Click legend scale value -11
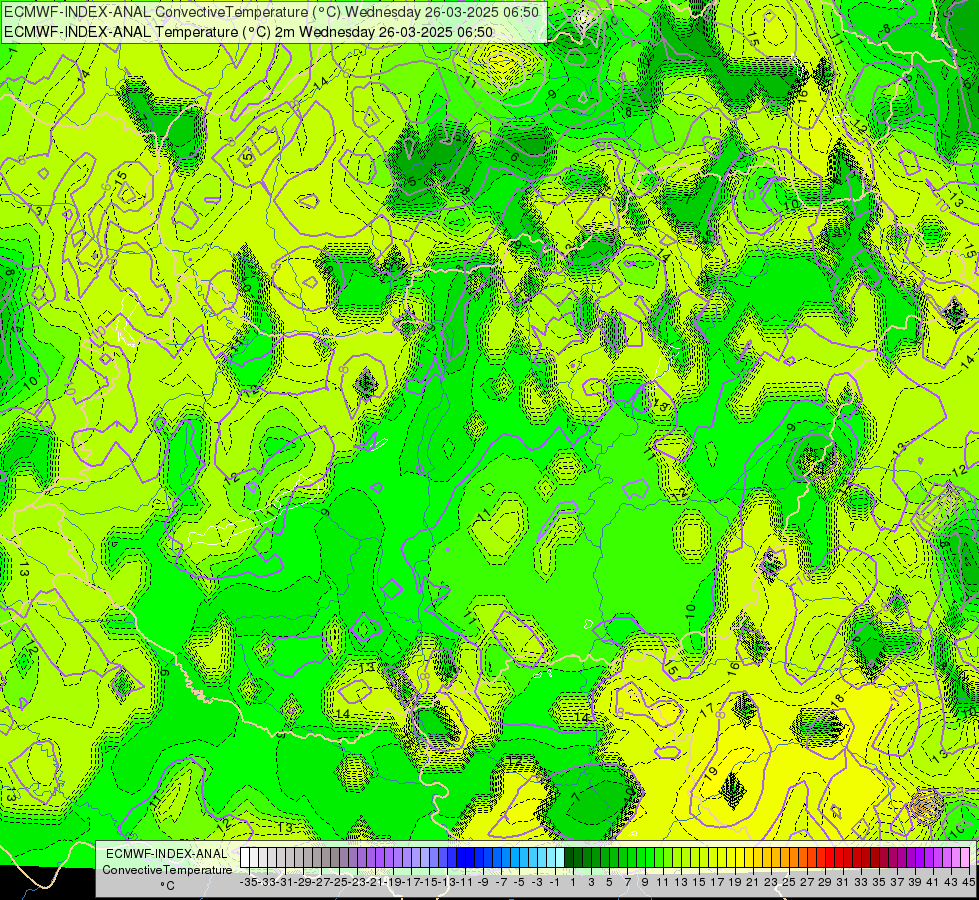 click(x=466, y=882)
